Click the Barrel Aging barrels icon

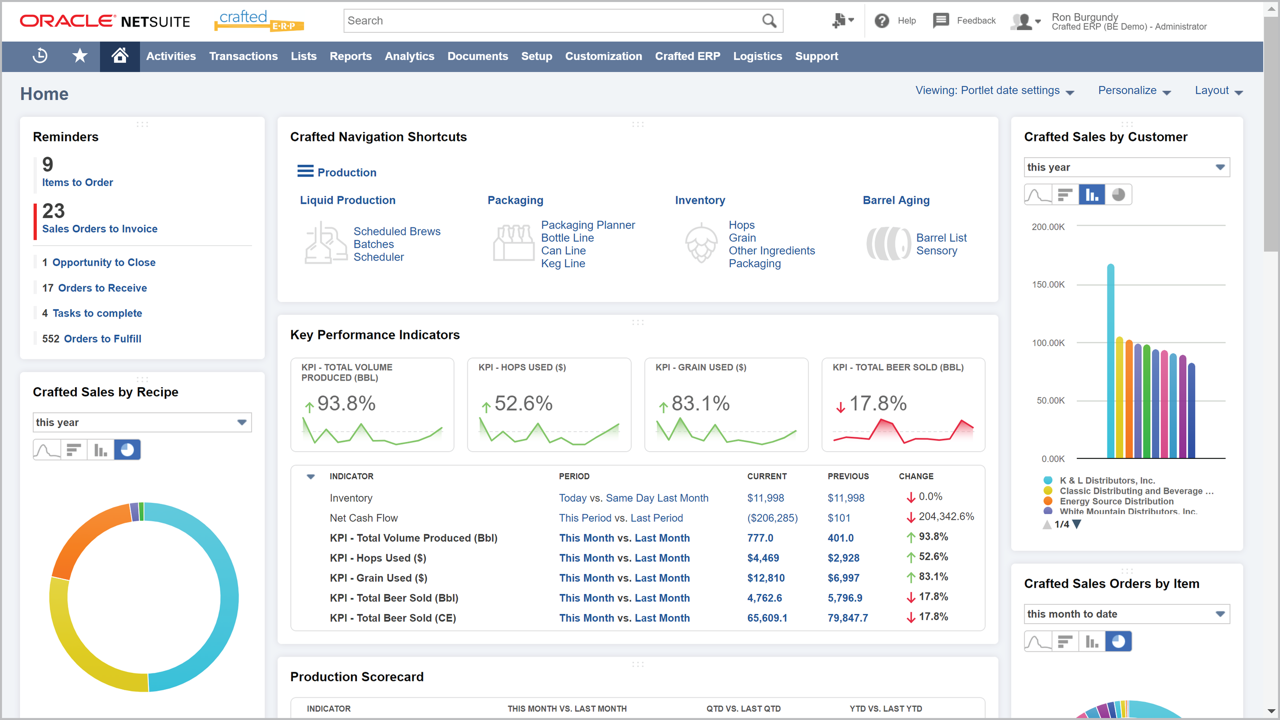pyautogui.click(x=888, y=244)
